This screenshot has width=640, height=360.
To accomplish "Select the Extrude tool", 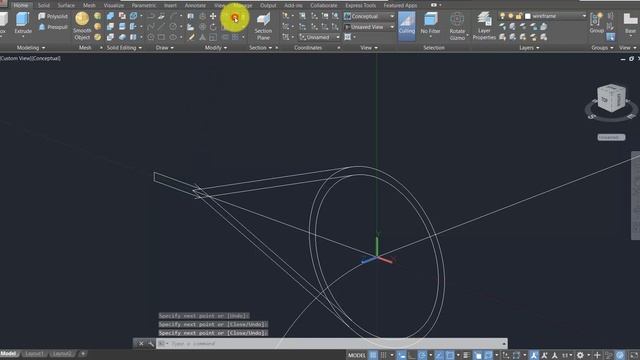I will point(22,23).
